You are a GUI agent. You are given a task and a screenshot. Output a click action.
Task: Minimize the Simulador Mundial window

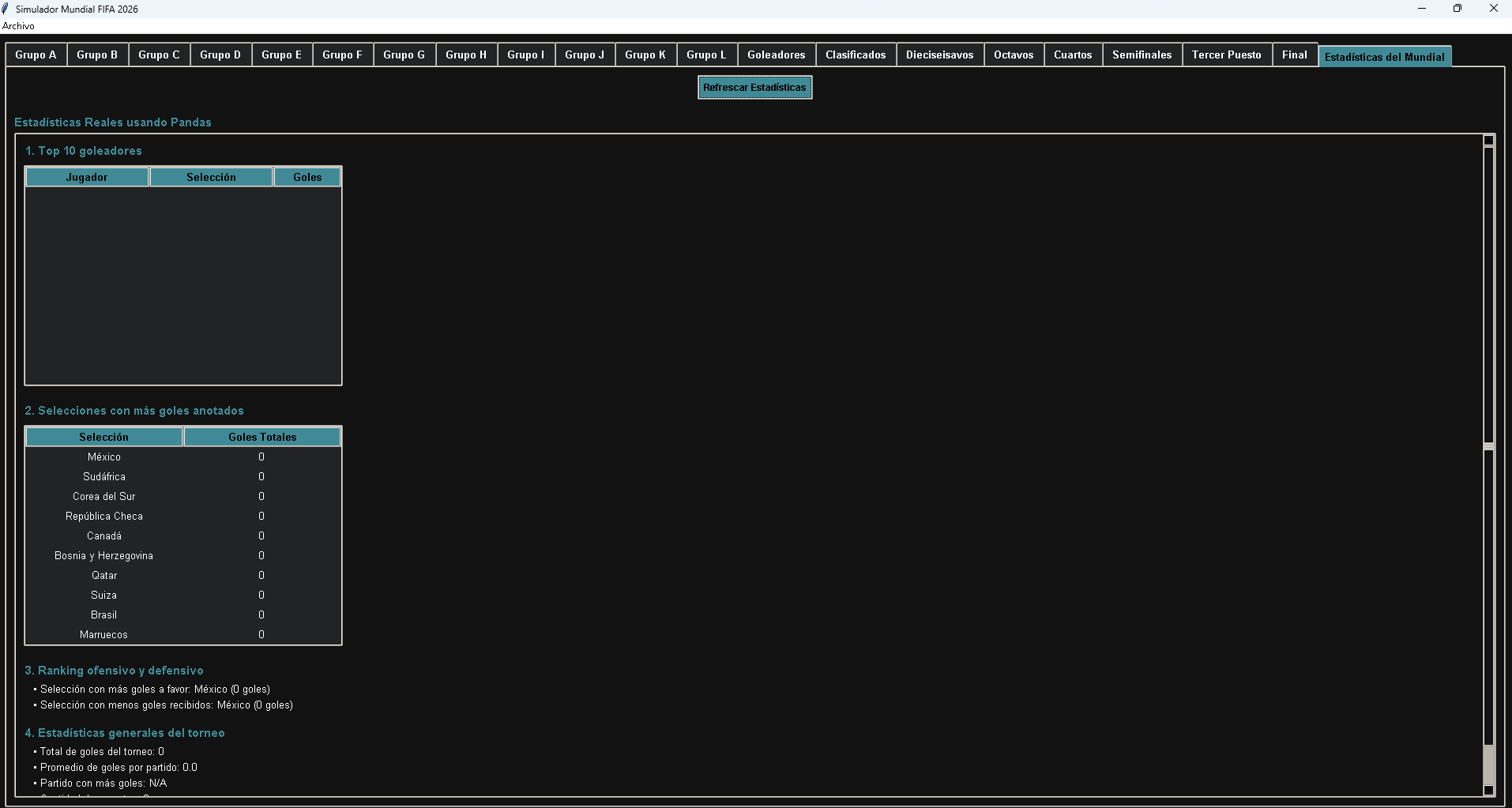[1422, 9]
